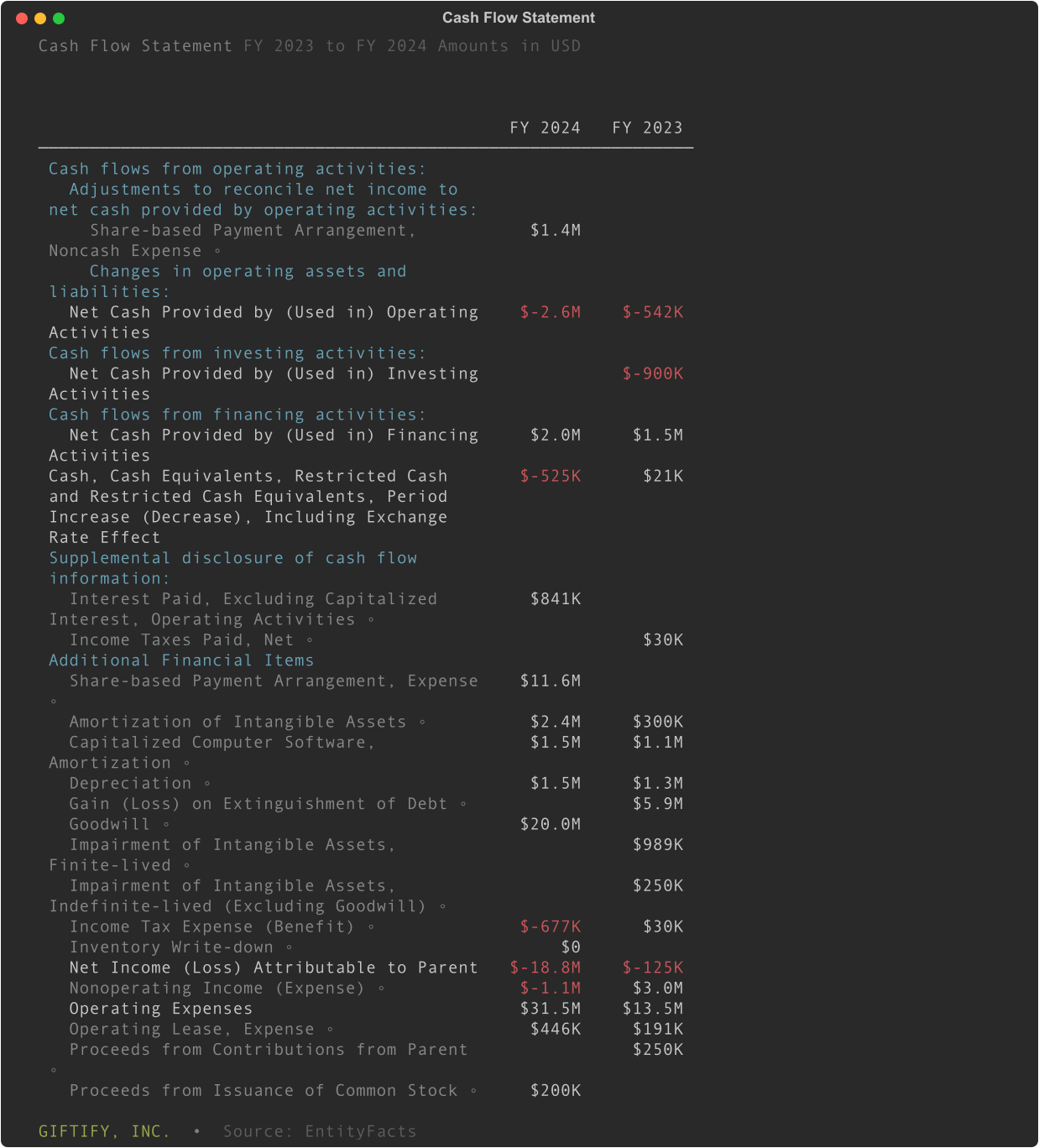1039x1148 pixels.
Task: Click the marker beside Nonoperating Income (Expense)
Action: point(381,989)
